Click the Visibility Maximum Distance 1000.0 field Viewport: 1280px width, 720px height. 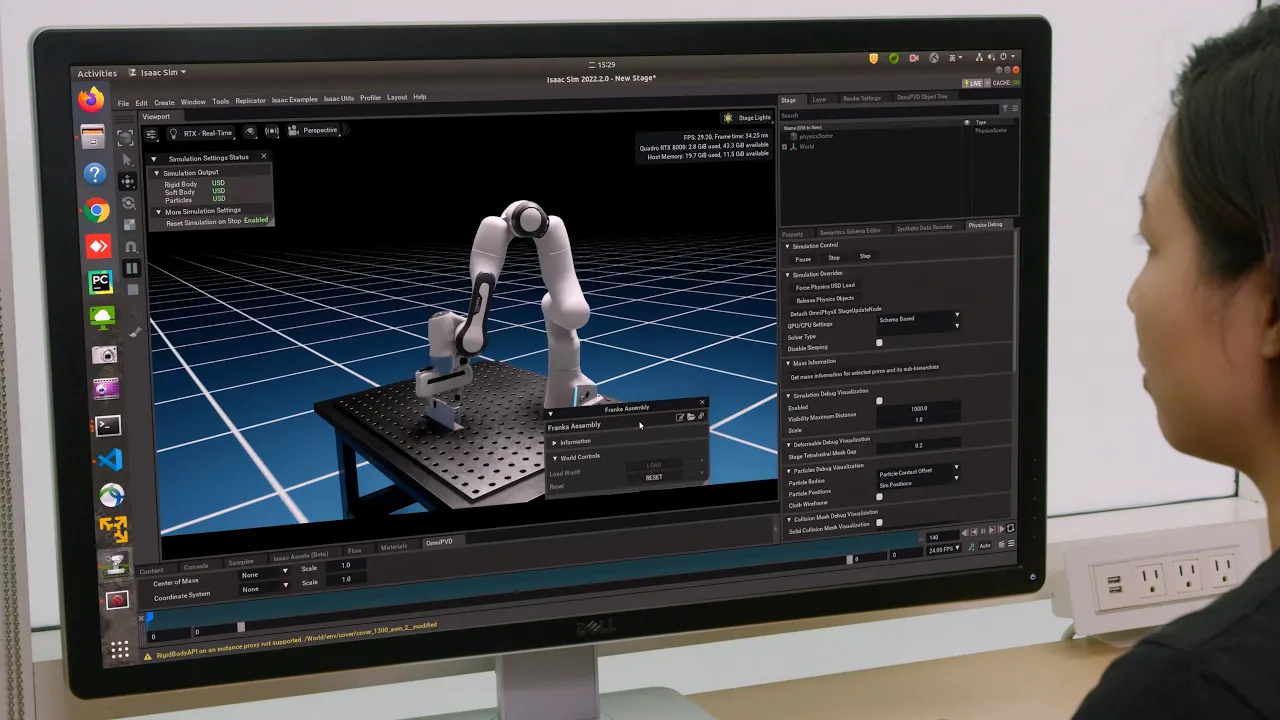point(919,408)
